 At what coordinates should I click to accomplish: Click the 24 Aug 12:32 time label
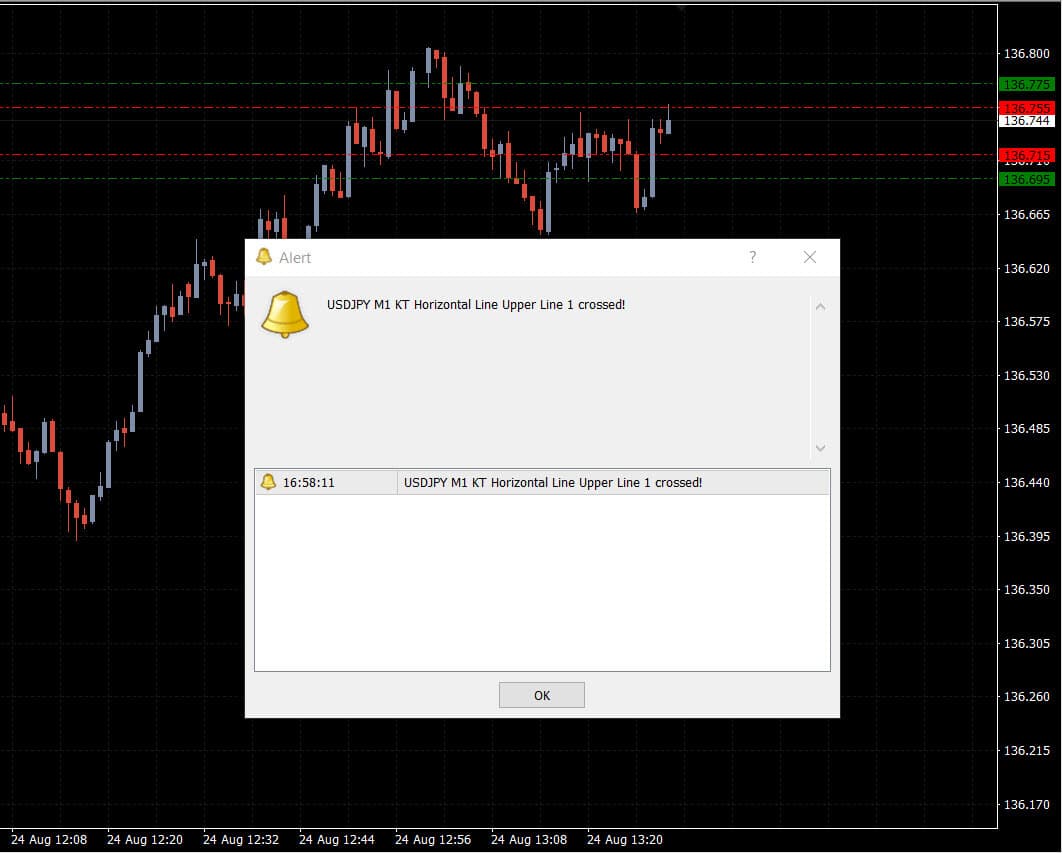[241, 839]
